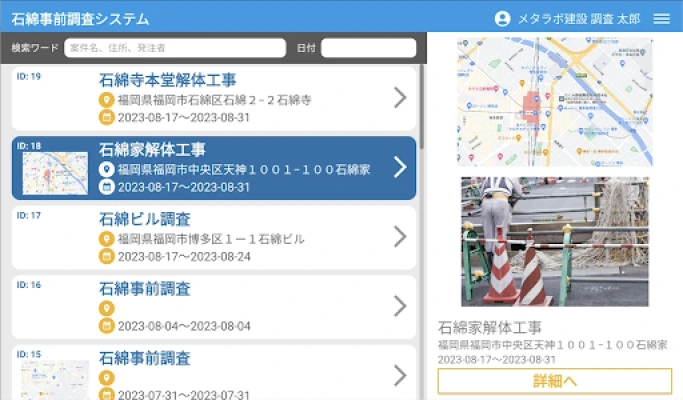
Task: Click calendar icon in ID 16 entry
Action: click(x=107, y=326)
